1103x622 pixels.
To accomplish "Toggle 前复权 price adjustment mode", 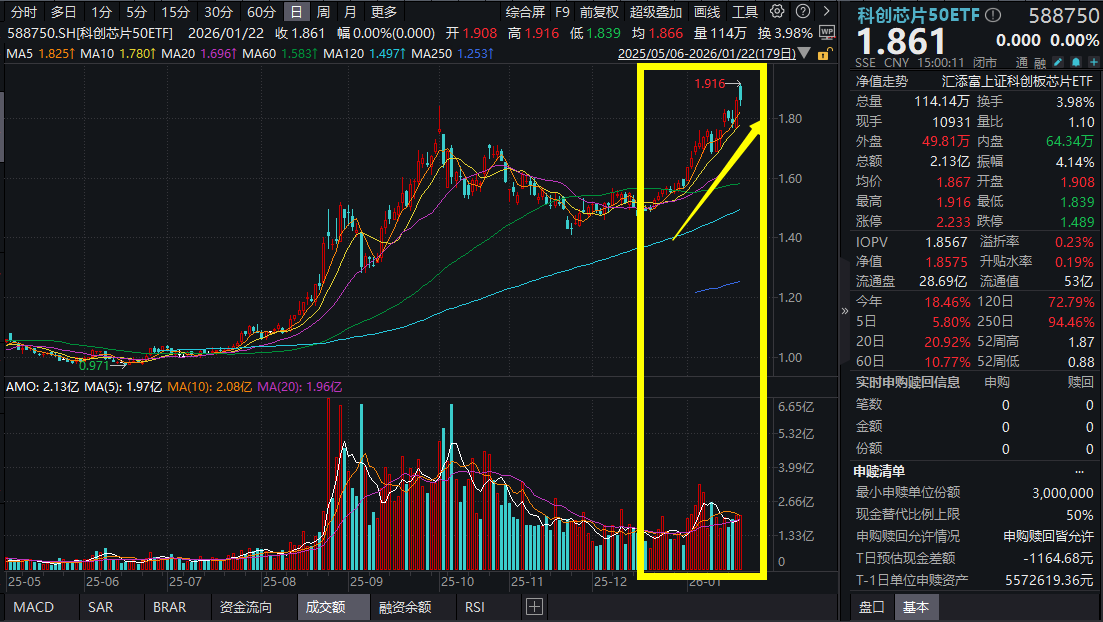I will pyautogui.click(x=599, y=12).
